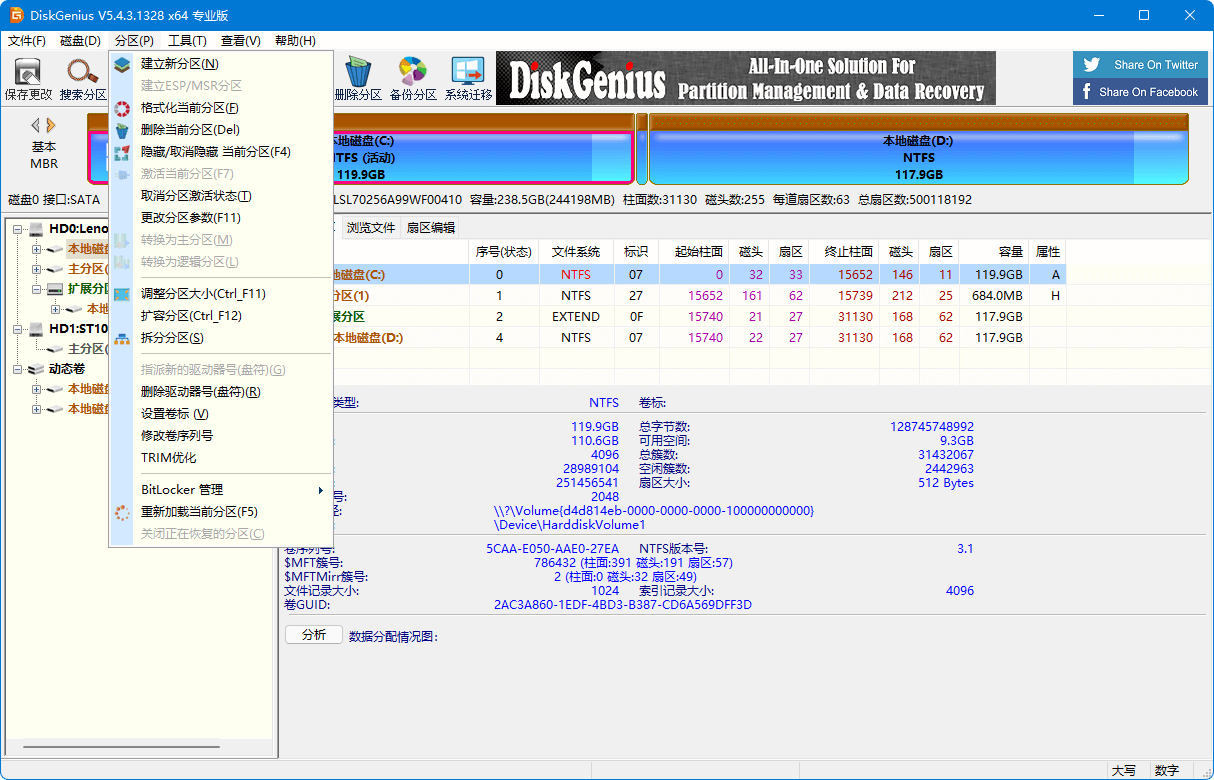Screen dimensions: 1214x780
Task: Launch the 备份分区 toolbar tool
Action: pos(413,79)
